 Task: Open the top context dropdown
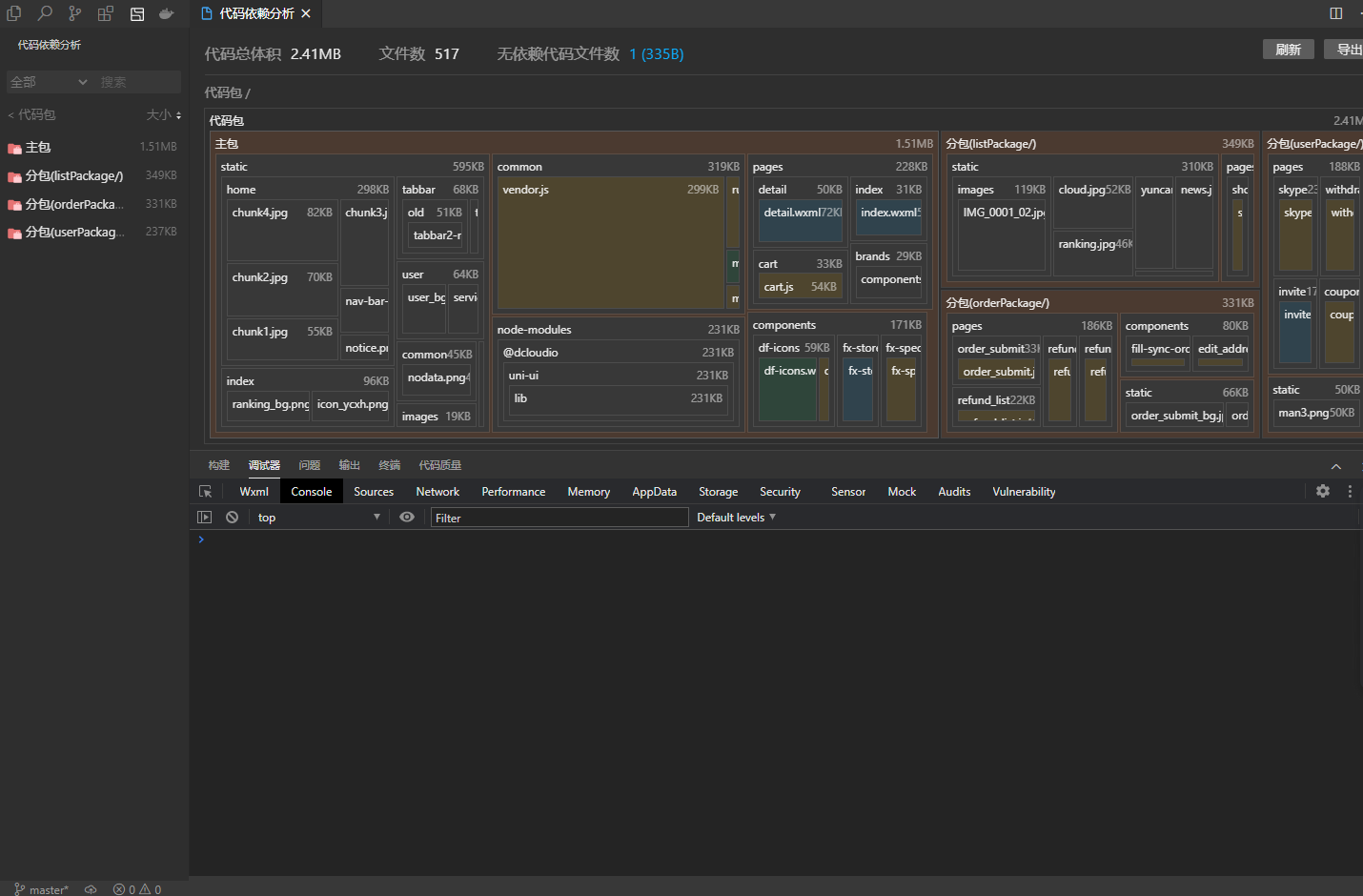click(x=319, y=518)
